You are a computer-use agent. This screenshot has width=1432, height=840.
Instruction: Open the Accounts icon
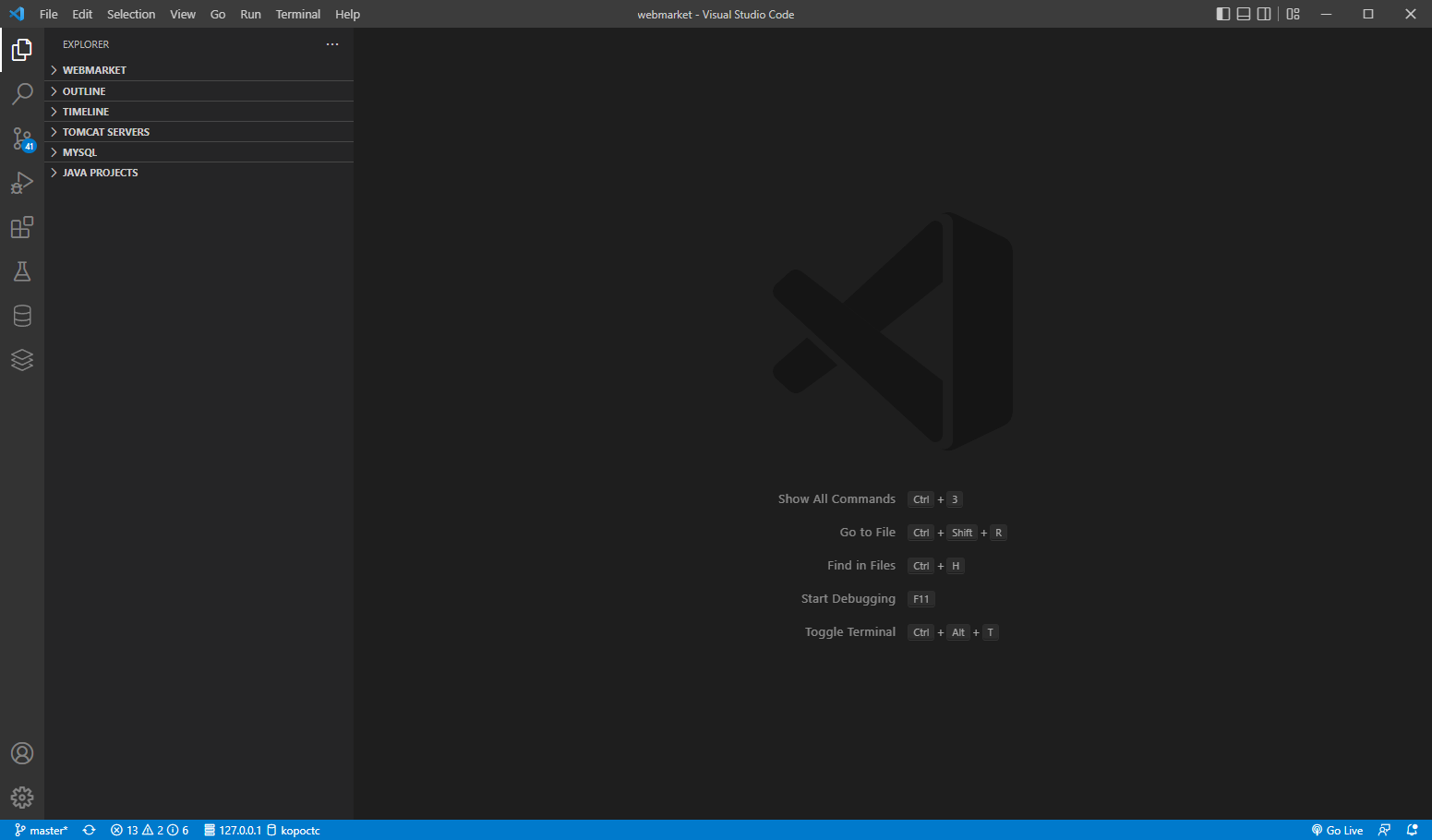(22, 753)
